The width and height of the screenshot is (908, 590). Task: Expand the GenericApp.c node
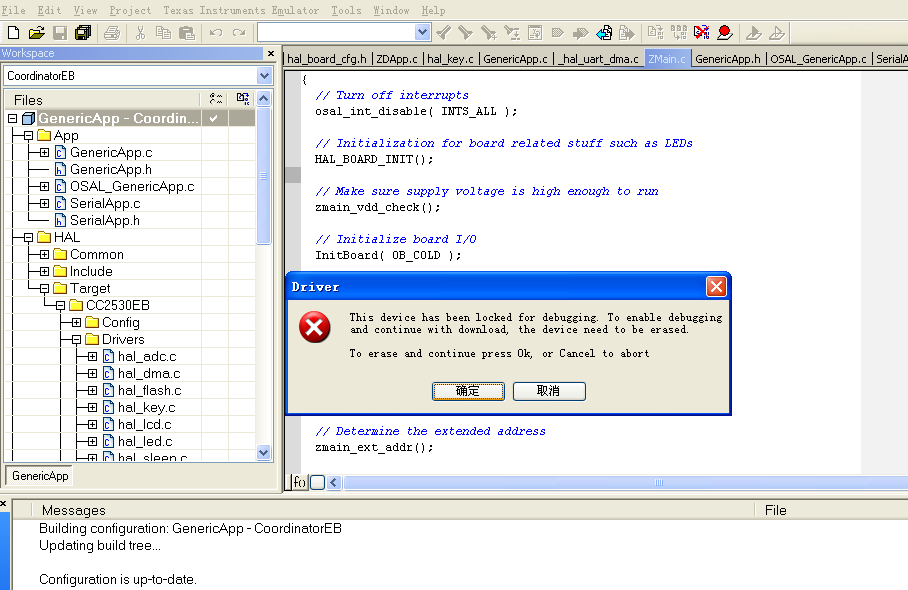[44, 152]
